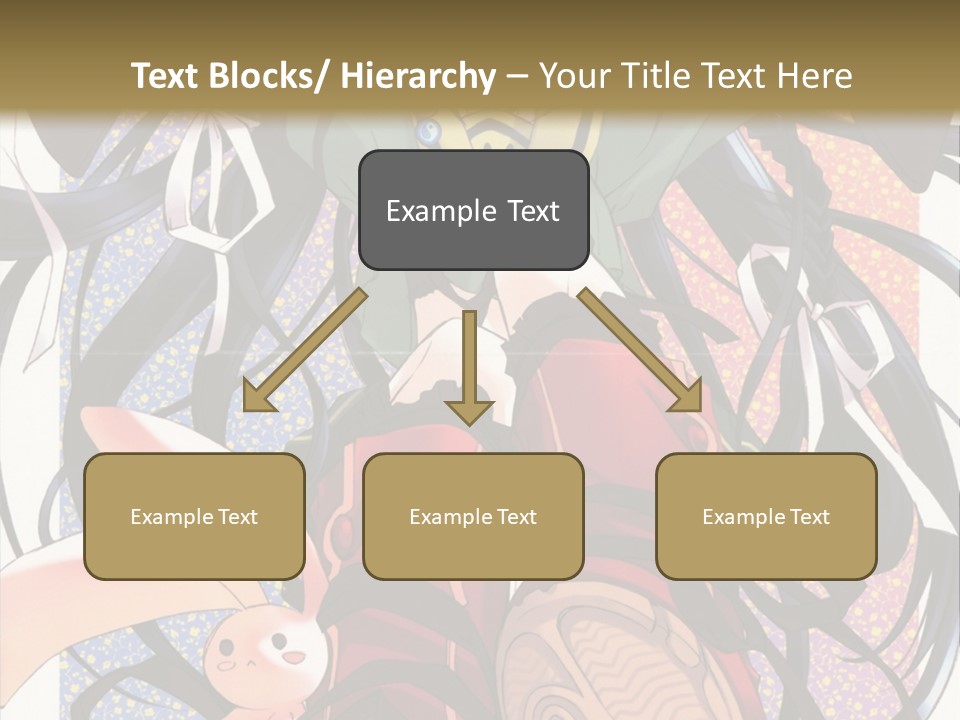The image size is (960, 720).
Task: Click the bold 'Text Blocks/ Hierarchy' title text
Action: (x=313, y=76)
